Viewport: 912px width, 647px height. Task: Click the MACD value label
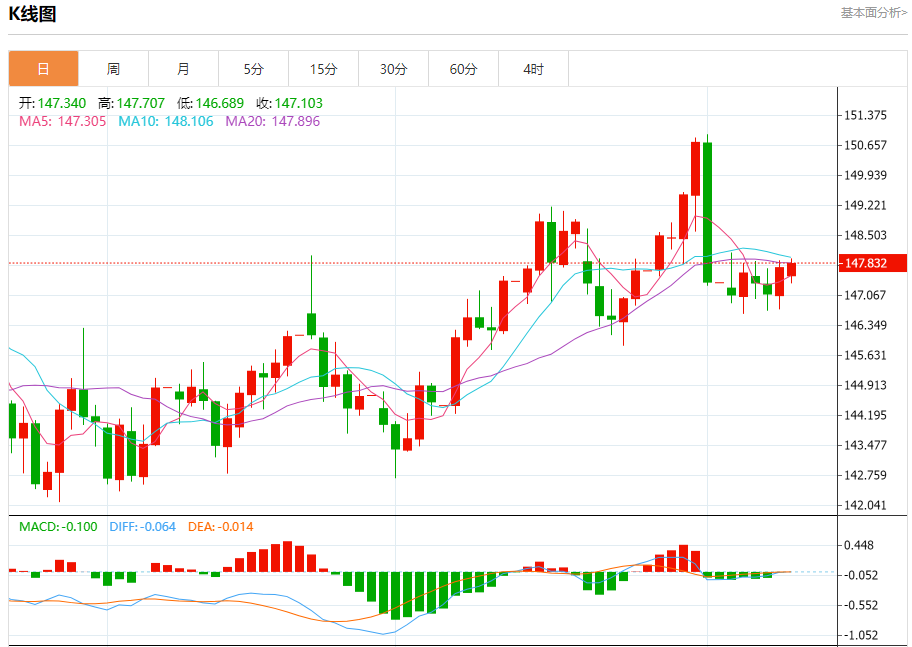[x=58, y=527]
